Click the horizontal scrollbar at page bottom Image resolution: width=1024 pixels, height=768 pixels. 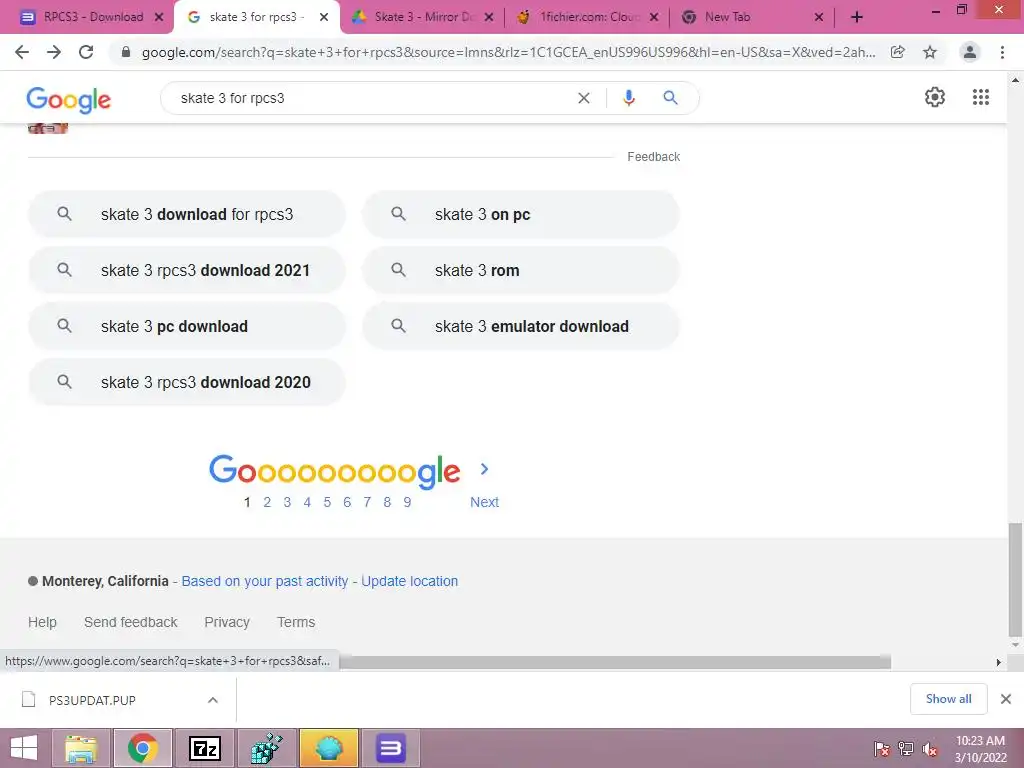click(615, 662)
